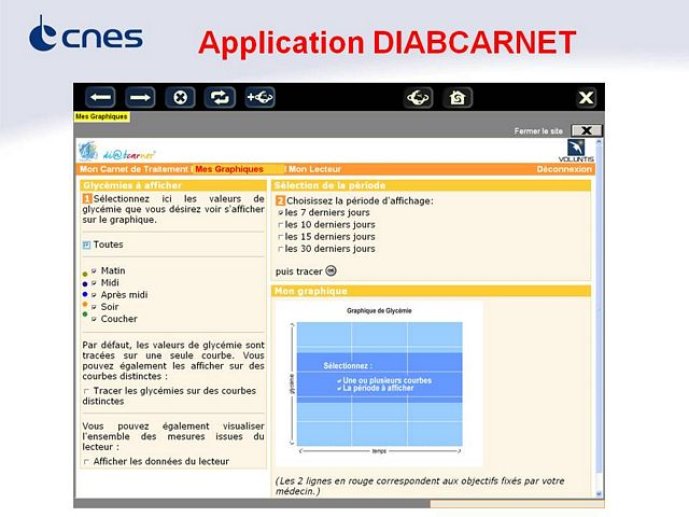
Task: Click the scrollbar down arrow at the bottom
Action: 598,494
